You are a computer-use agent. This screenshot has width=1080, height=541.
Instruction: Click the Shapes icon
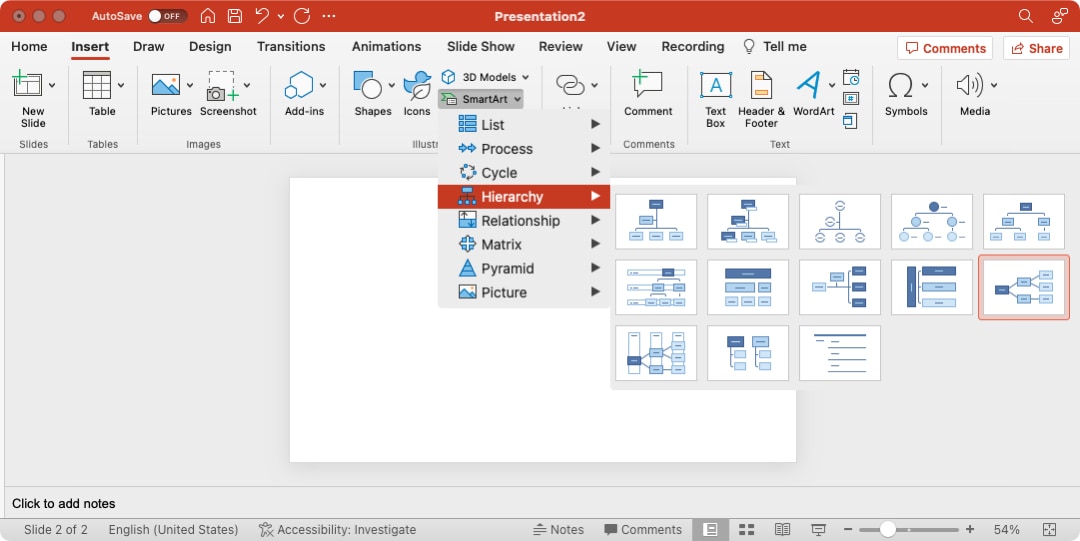pos(368,85)
